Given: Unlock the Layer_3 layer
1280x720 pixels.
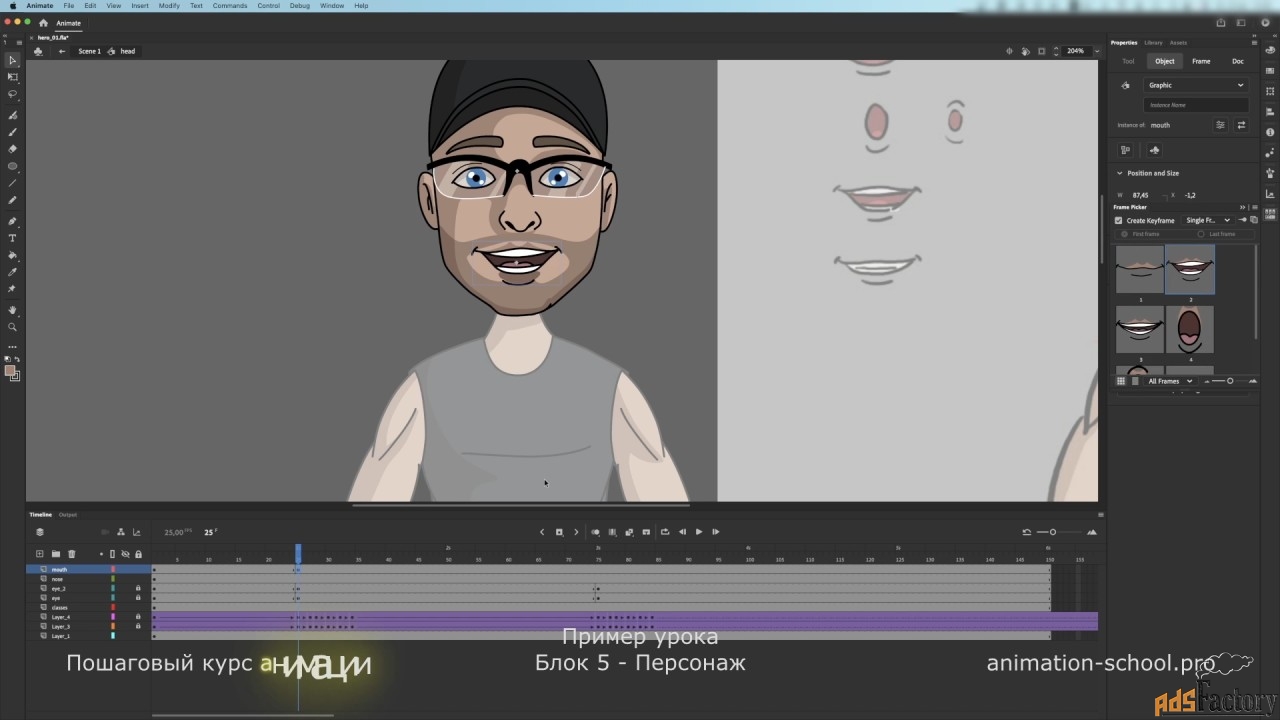Looking at the screenshot, I should pyautogui.click(x=138, y=626).
